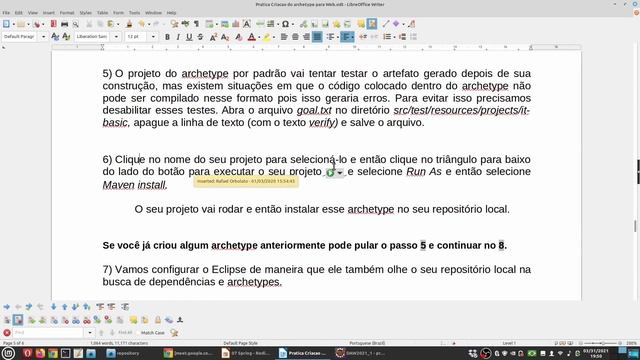The height and width of the screenshot is (360, 640).
Task: Open the Table menu
Action: click(x=102, y=13)
